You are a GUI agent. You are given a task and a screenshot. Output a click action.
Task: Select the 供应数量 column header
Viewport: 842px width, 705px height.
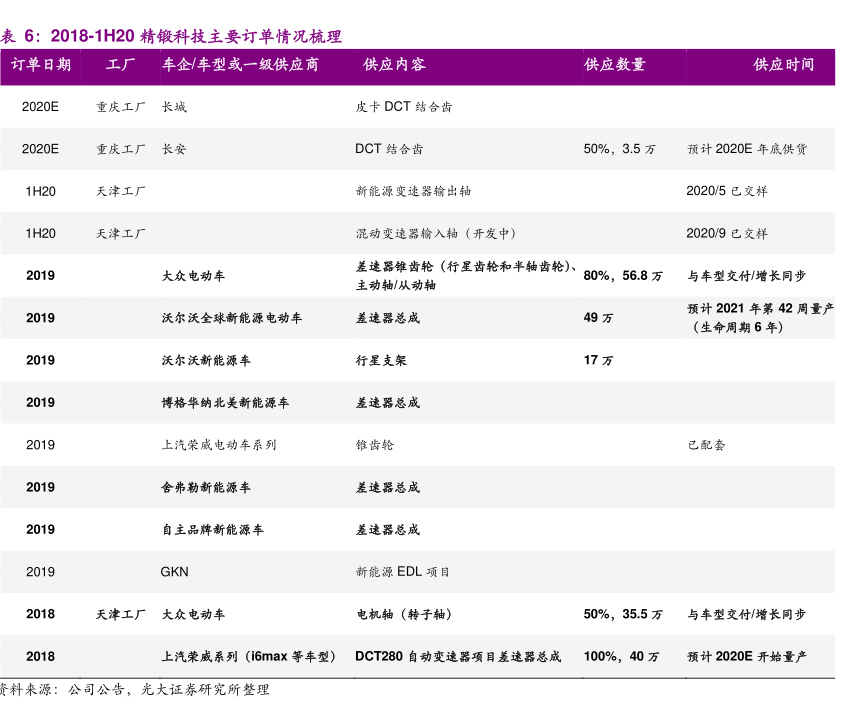[x=615, y=65]
